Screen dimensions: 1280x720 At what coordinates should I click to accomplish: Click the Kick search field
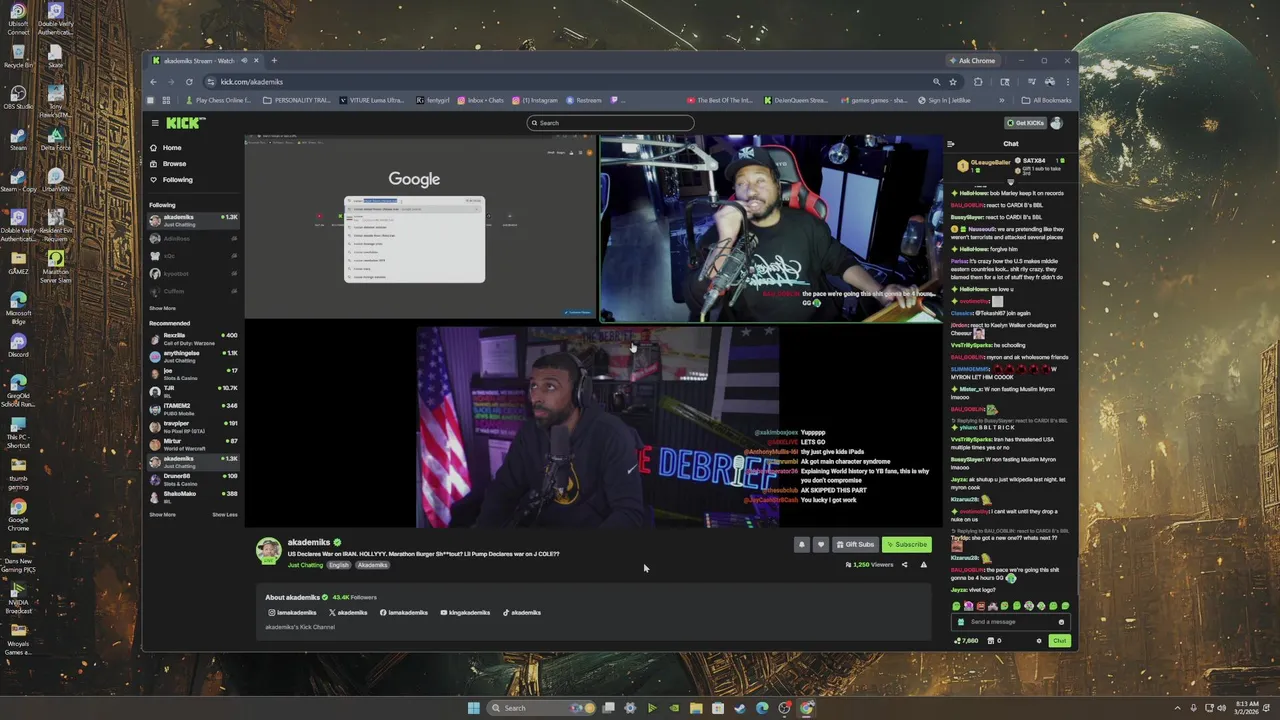click(x=610, y=123)
